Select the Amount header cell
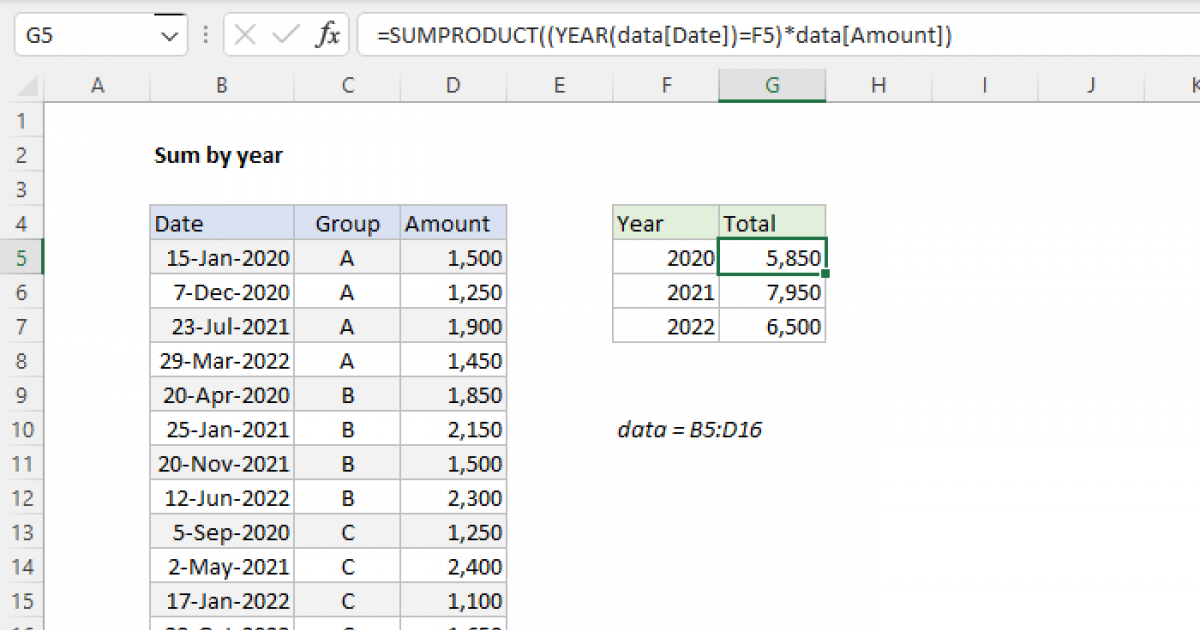The width and height of the screenshot is (1200, 630). click(x=451, y=223)
